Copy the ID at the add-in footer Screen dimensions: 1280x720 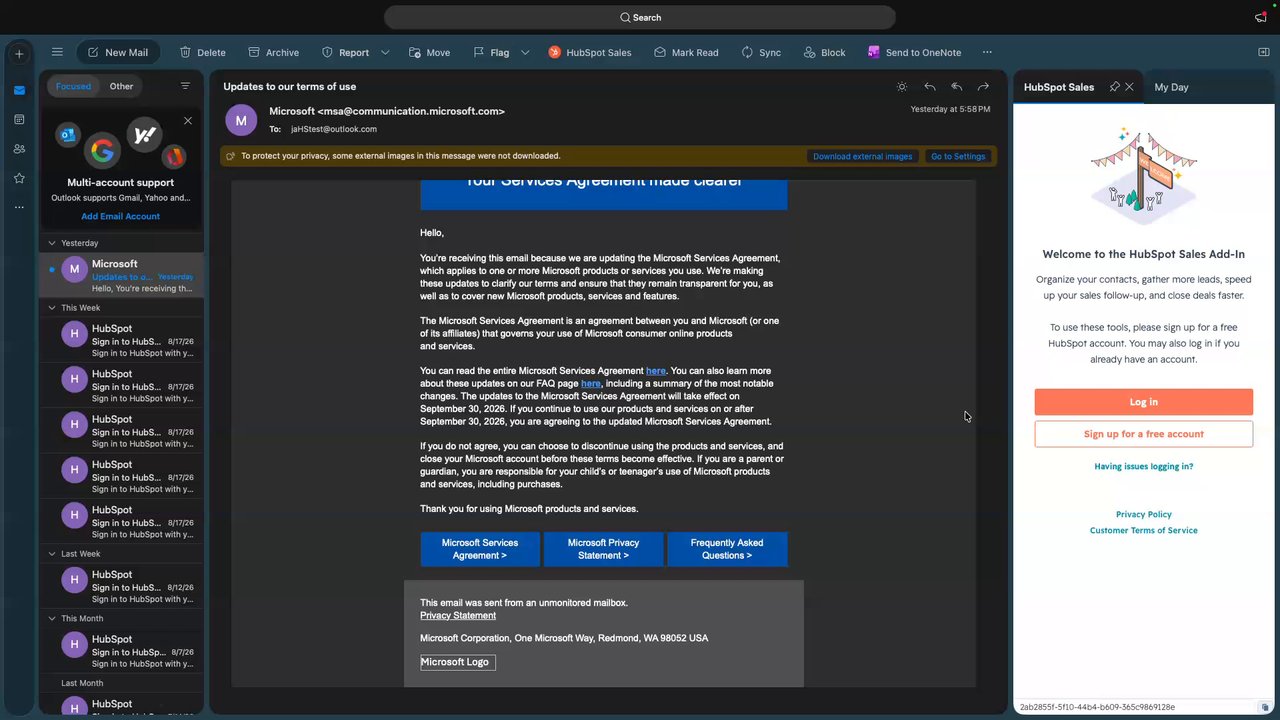coord(1265,707)
